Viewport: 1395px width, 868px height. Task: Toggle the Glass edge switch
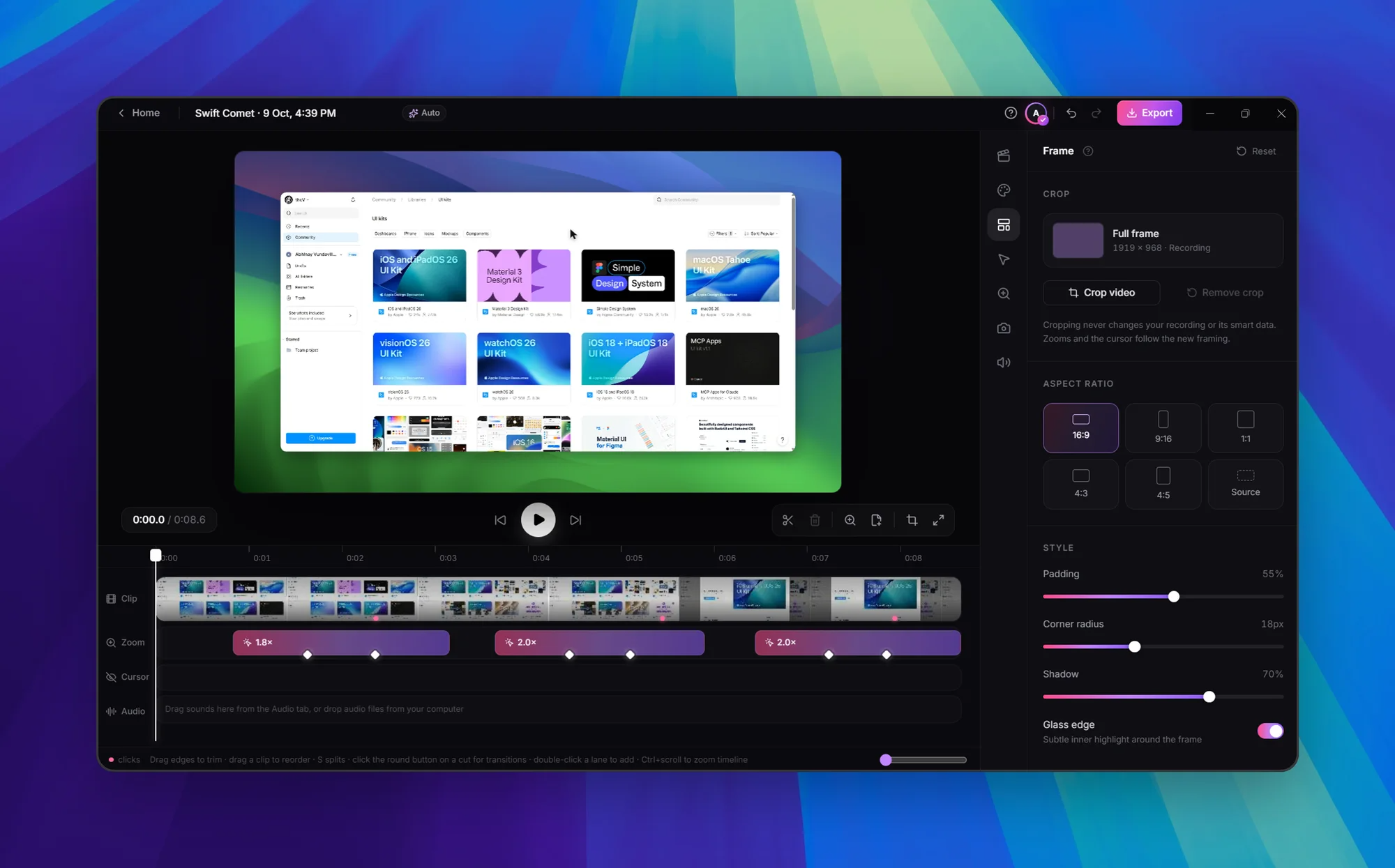(1270, 731)
